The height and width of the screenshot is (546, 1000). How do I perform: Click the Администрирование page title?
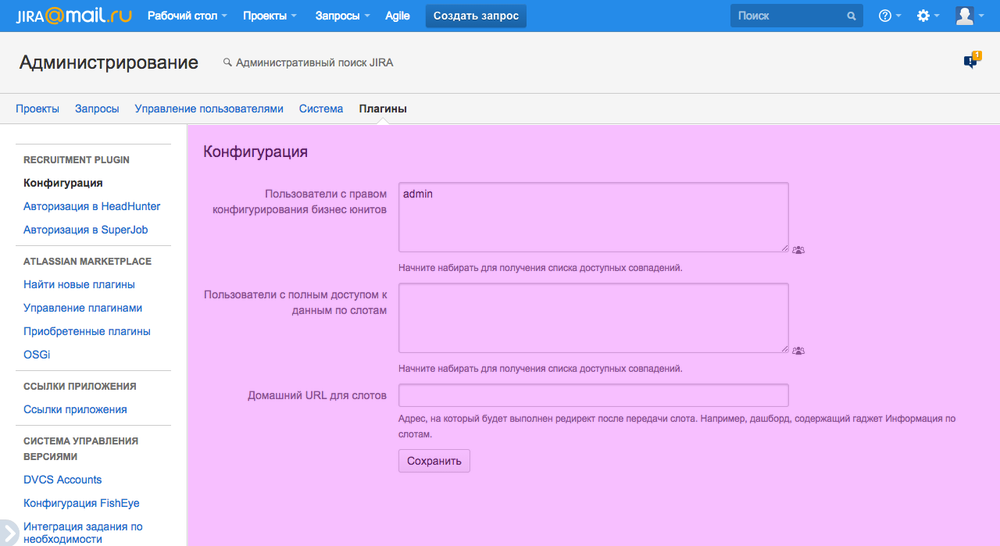108,63
